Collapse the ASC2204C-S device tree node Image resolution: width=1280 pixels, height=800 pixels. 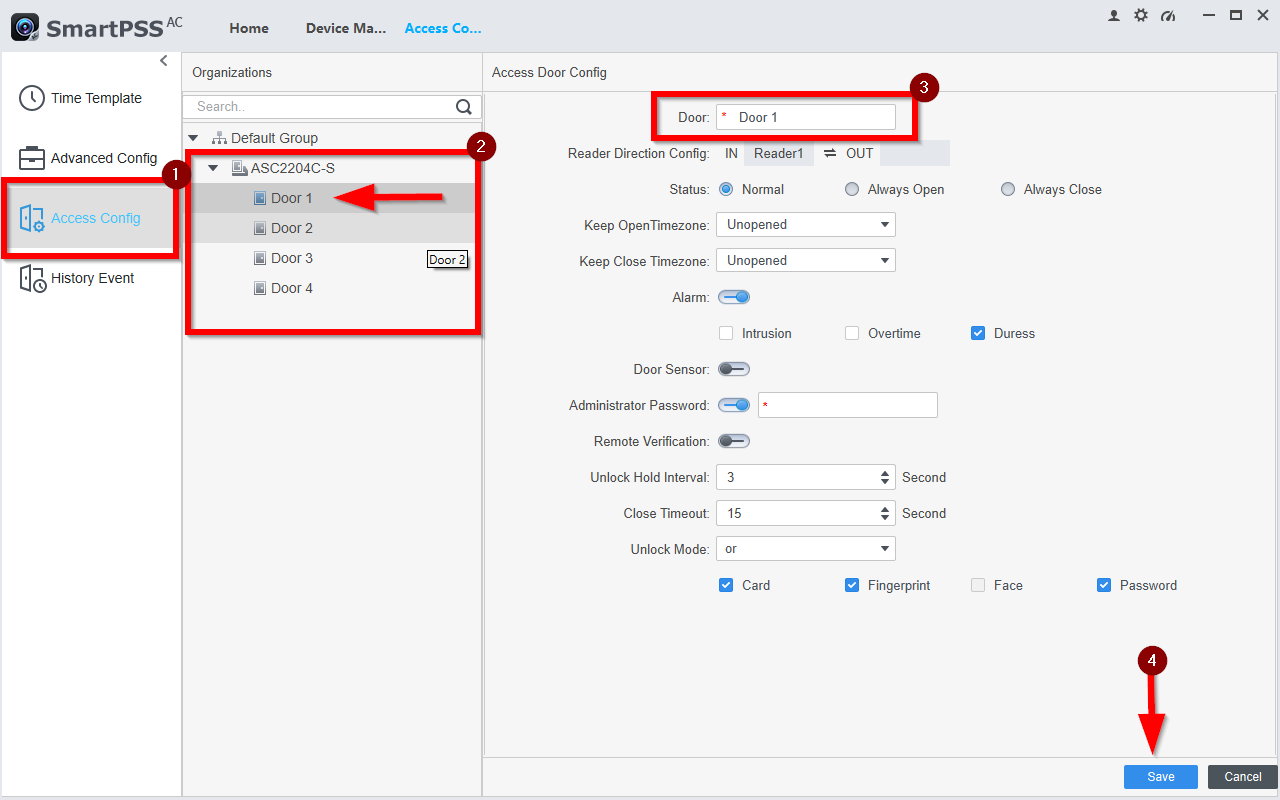(213, 168)
